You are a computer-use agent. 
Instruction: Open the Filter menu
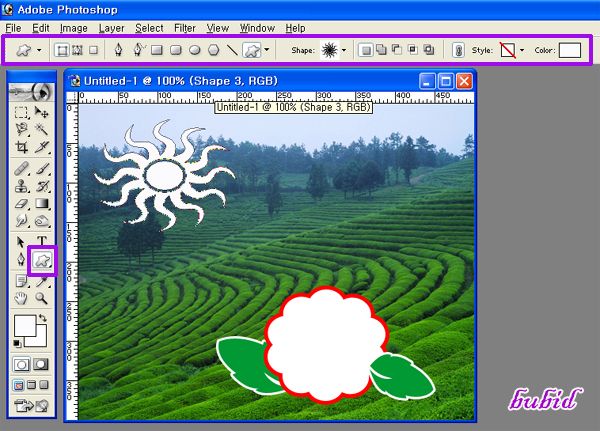click(x=185, y=28)
